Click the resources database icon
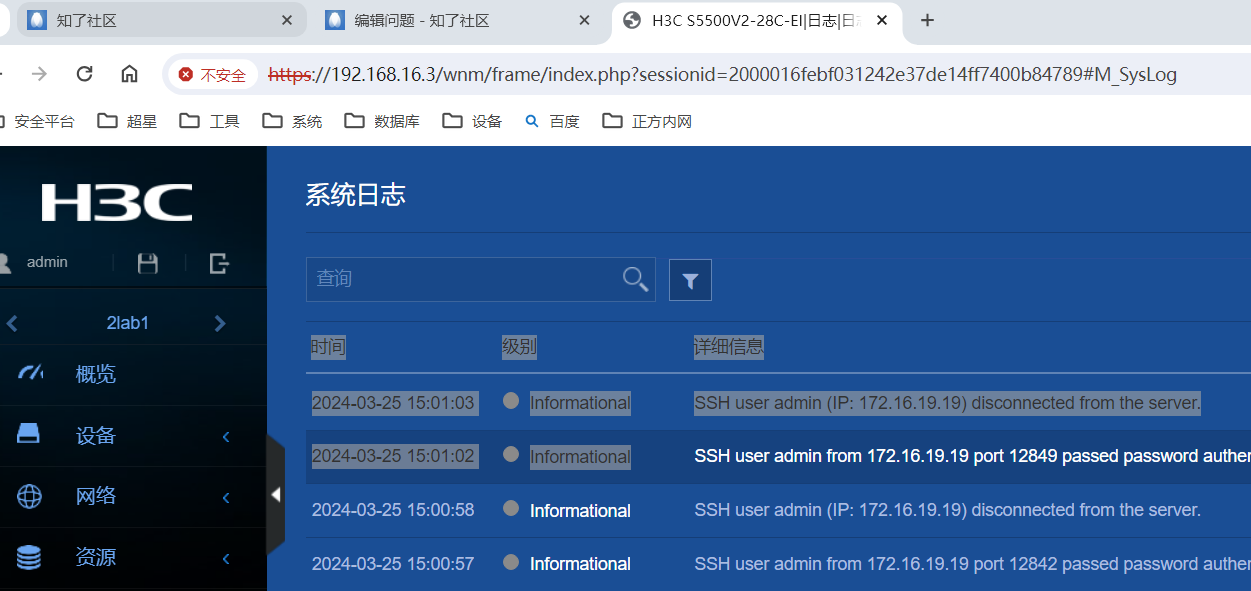 tap(29, 558)
